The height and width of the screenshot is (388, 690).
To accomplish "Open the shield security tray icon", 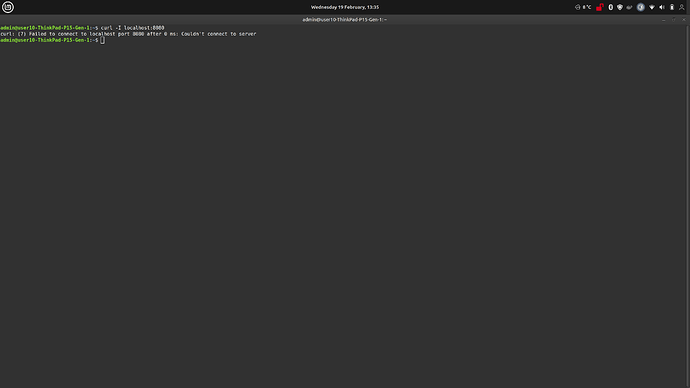I will coord(620,7).
